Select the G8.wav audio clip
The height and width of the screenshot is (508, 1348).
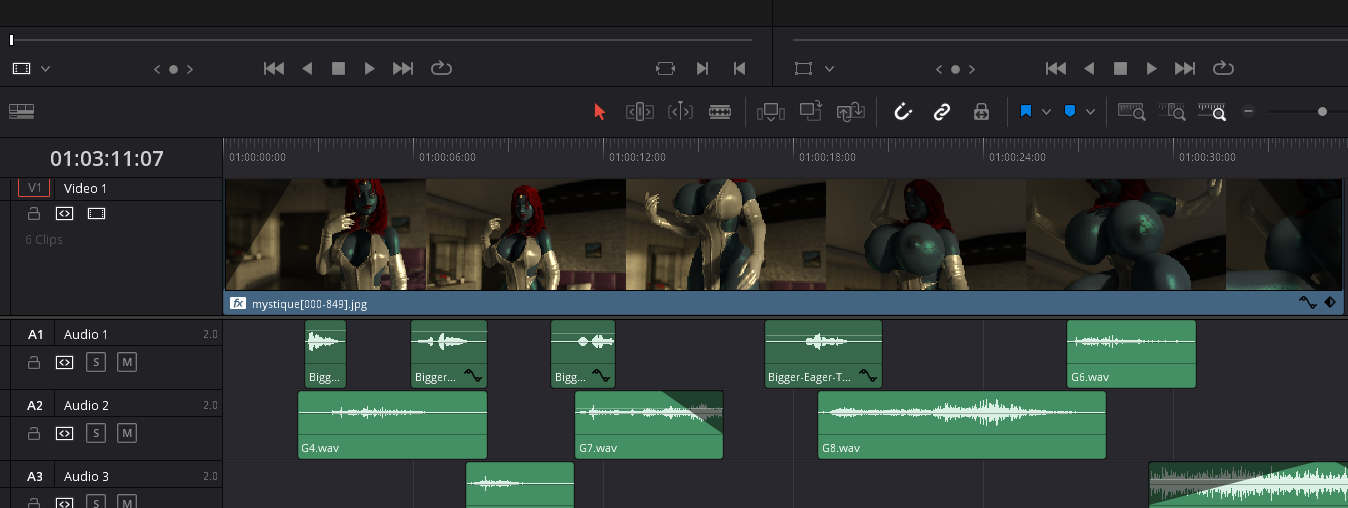point(962,425)
